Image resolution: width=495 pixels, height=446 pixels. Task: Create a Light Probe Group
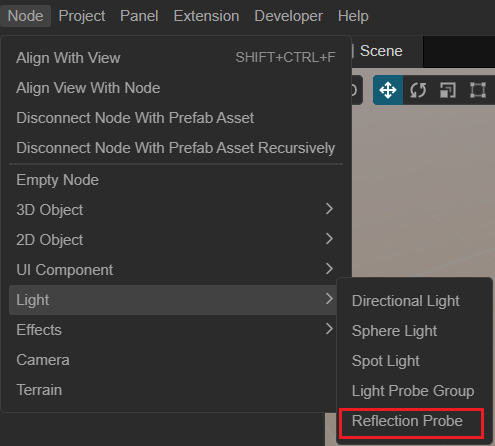pyautogui.click(x=414, y=391)
